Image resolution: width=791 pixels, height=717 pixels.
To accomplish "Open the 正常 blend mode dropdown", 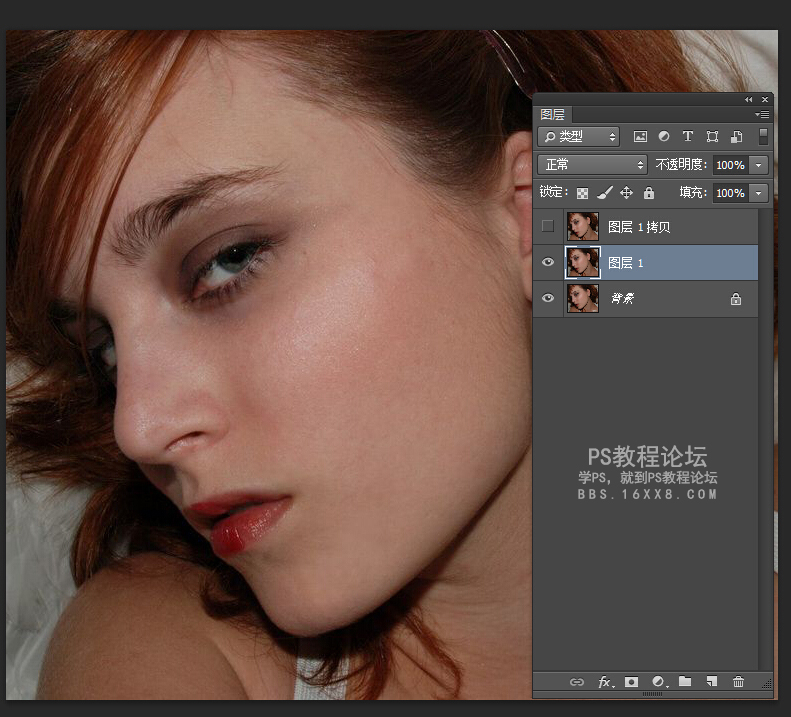I will pyautogui.click(x=592, y=165).
